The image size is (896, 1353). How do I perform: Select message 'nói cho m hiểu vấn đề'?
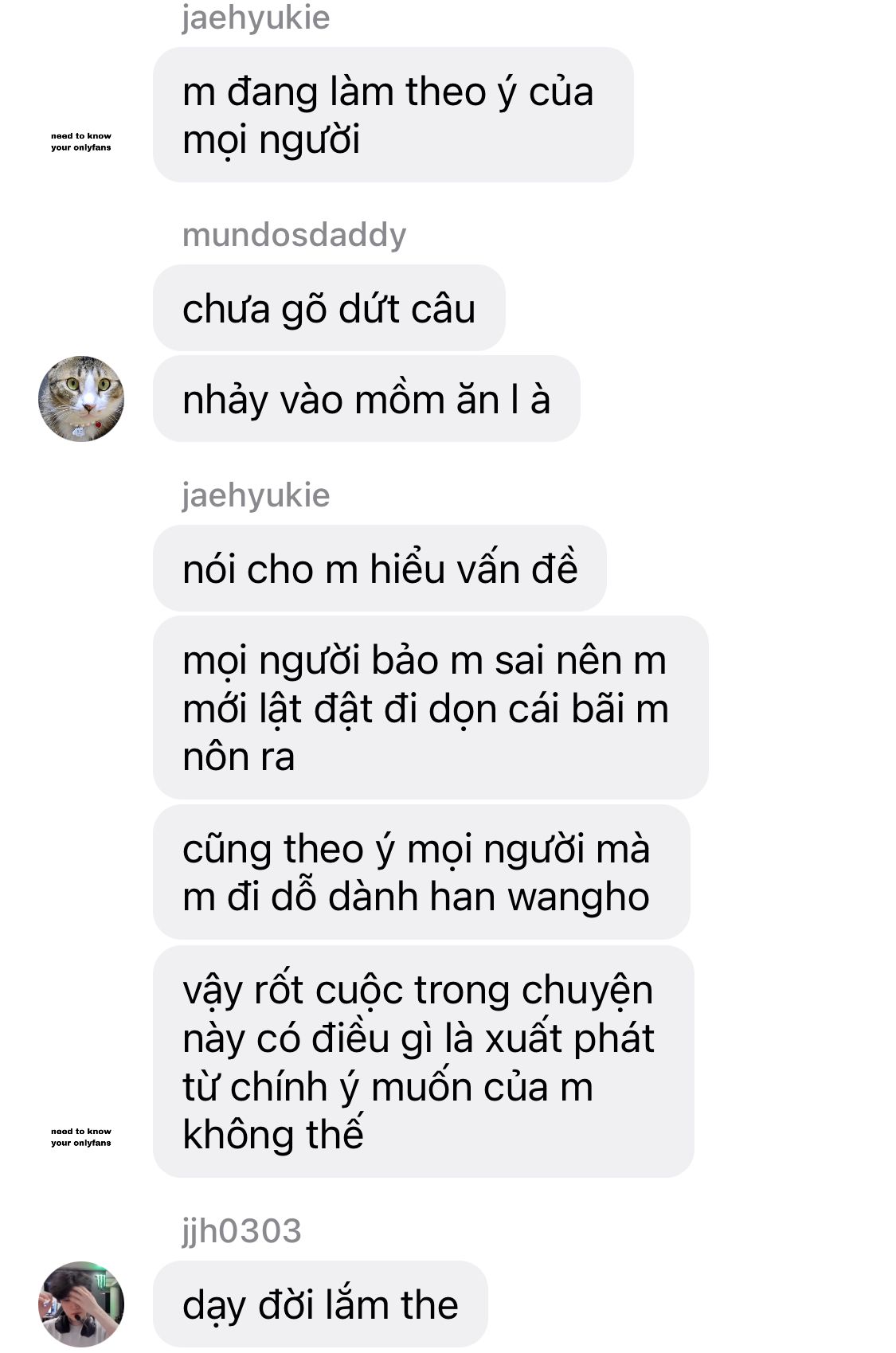(x=380, y=569)
